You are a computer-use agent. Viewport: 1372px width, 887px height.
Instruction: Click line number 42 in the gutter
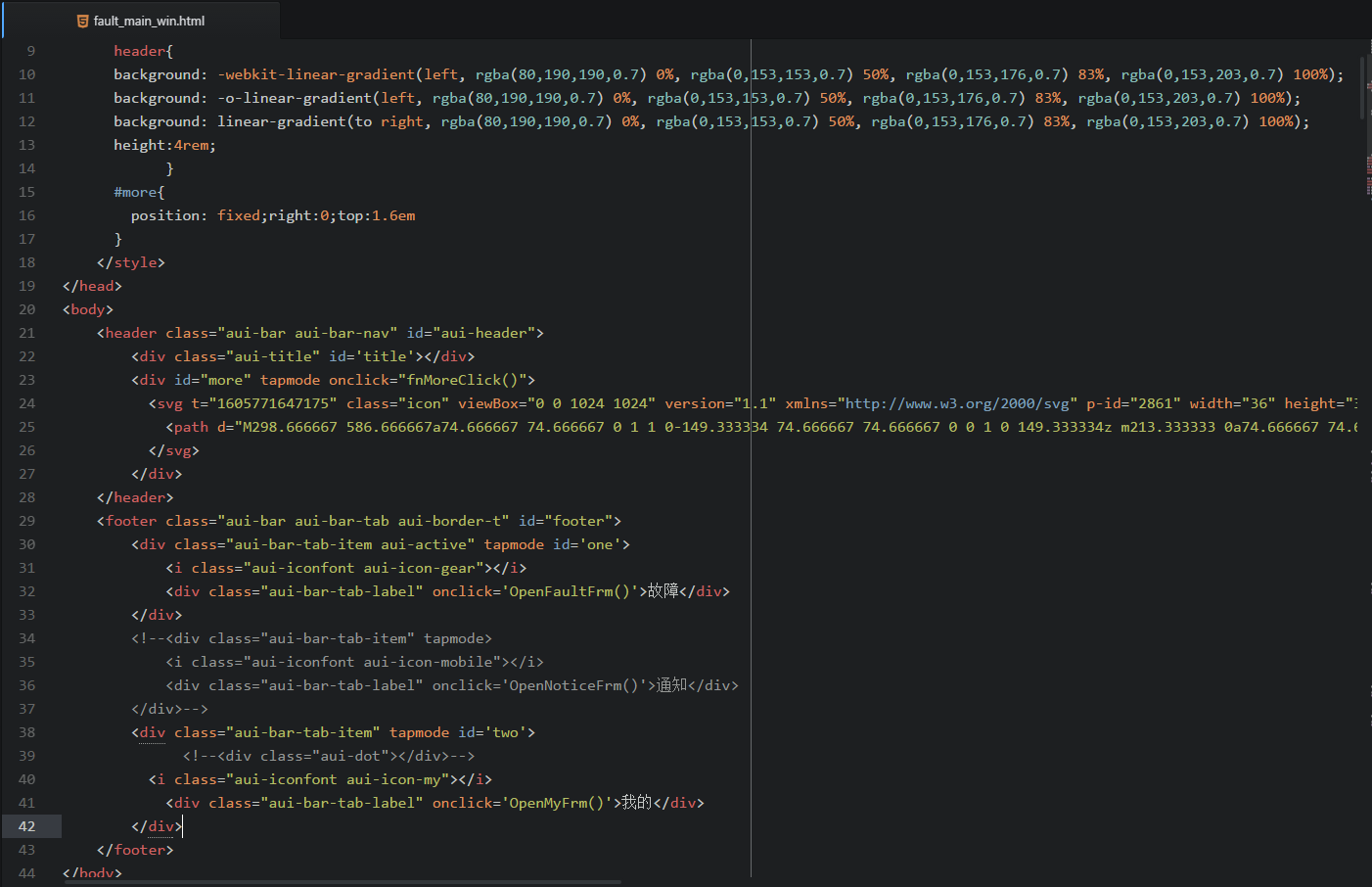click(x=26, y=826)
